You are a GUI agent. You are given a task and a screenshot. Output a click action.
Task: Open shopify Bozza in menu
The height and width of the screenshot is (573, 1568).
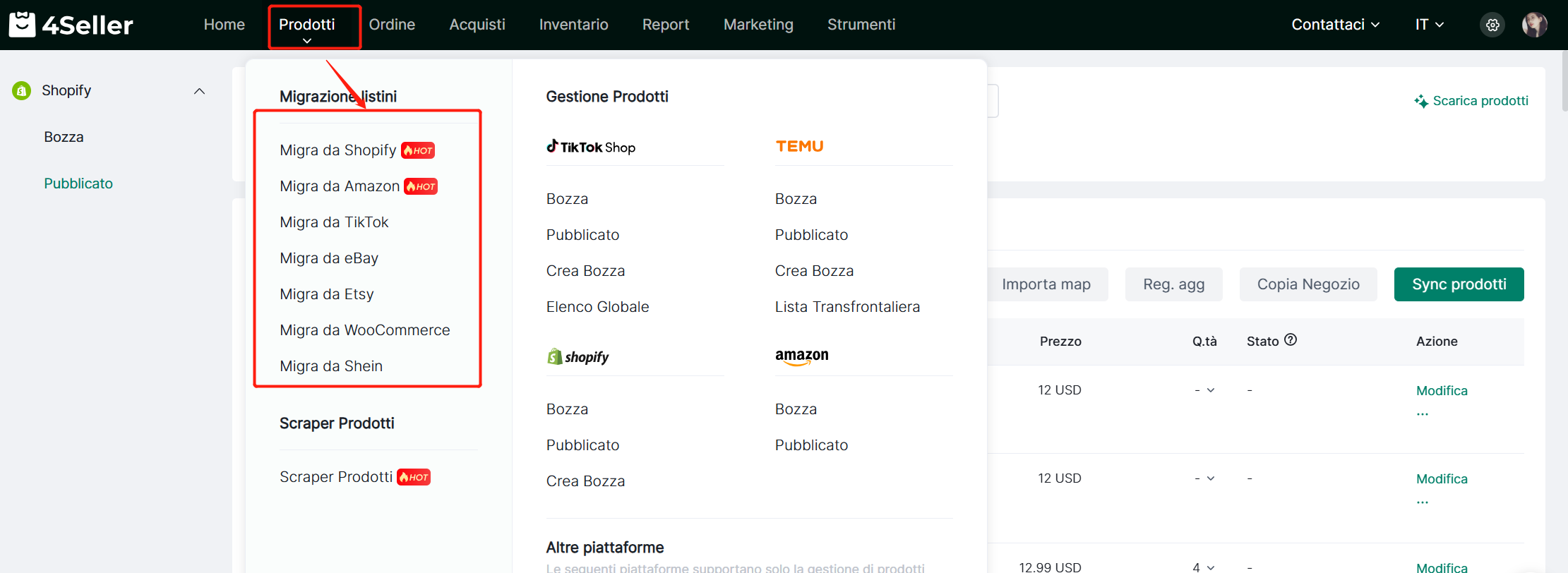point(567,409)
